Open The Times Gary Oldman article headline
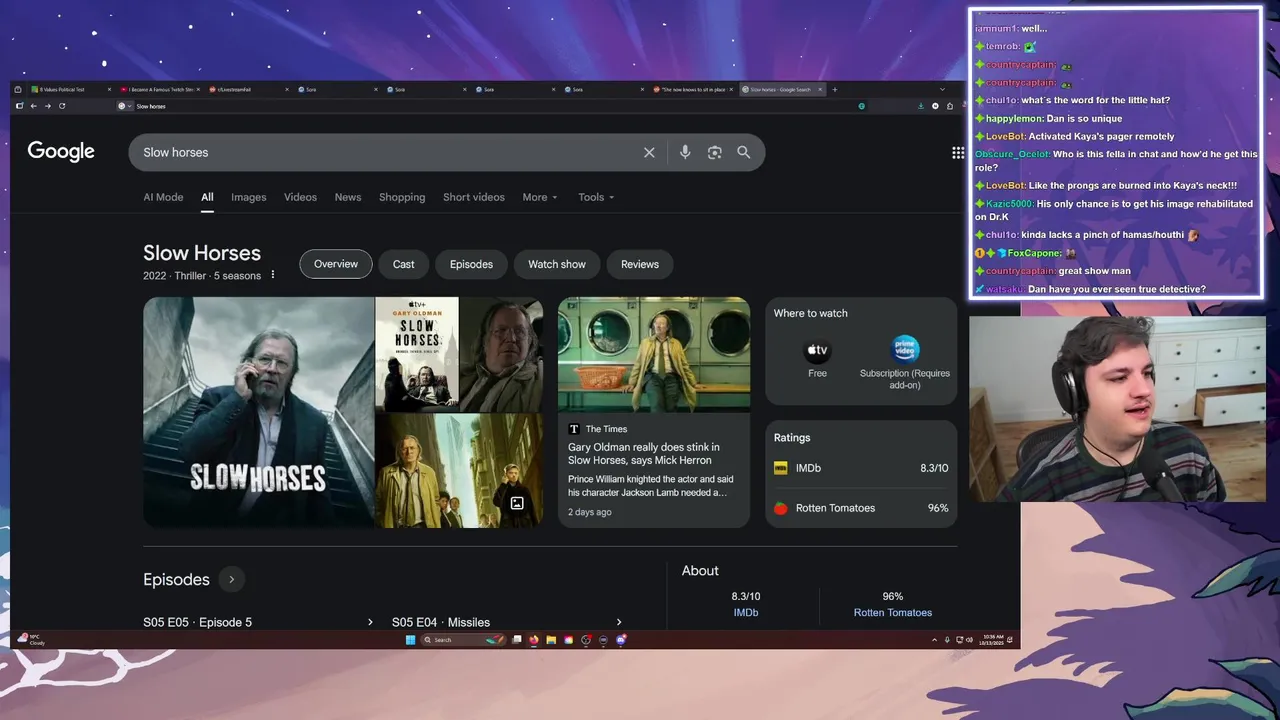The height and width of the screenshot is (720, 1280). click(x=644, y=454)
